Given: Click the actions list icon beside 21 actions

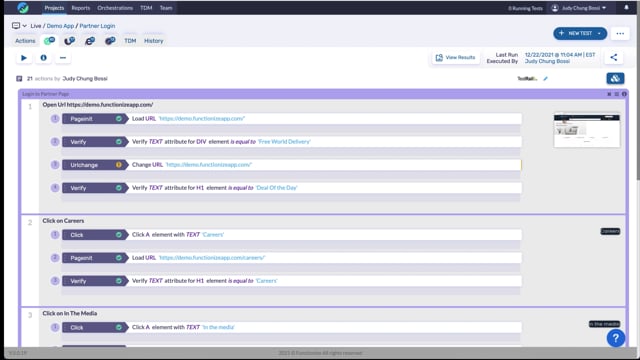Looking at the screenshot, I should [x=19, y=78].
